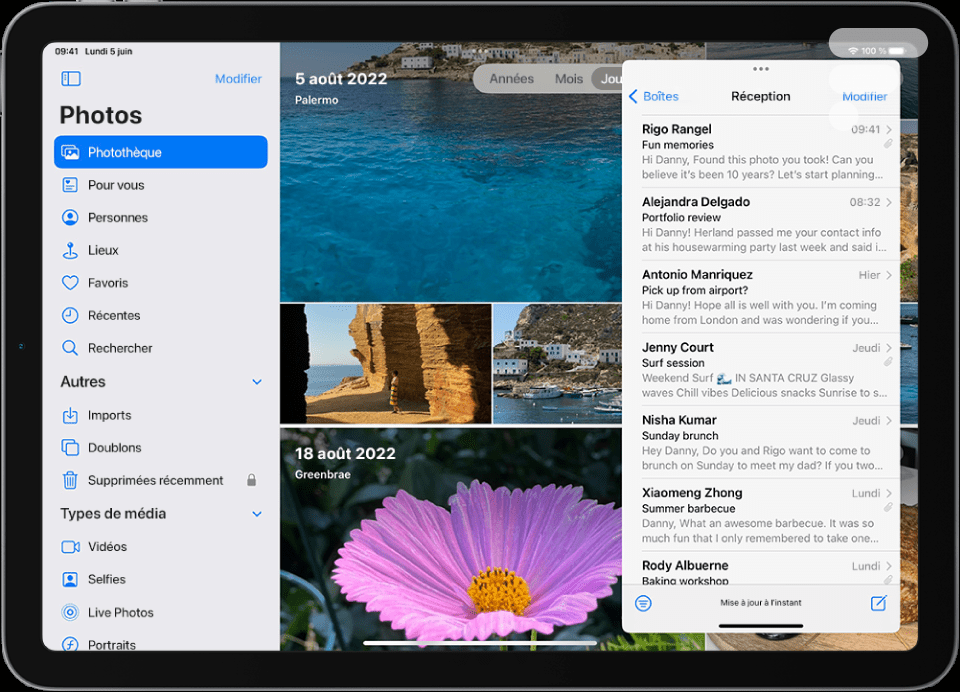Screen dimensions: 960x692
Task: Go back to Boîtes mailboxes
Action: 654,97
